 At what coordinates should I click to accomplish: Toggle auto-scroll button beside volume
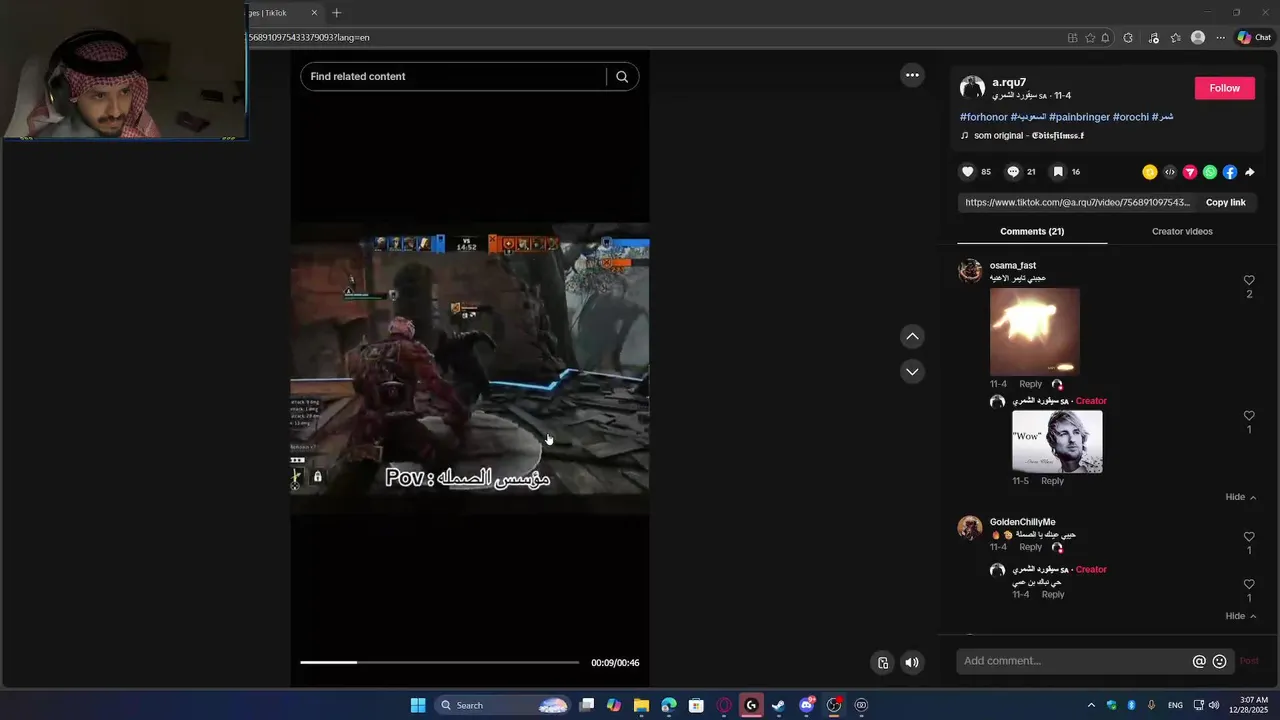[883, 662]
